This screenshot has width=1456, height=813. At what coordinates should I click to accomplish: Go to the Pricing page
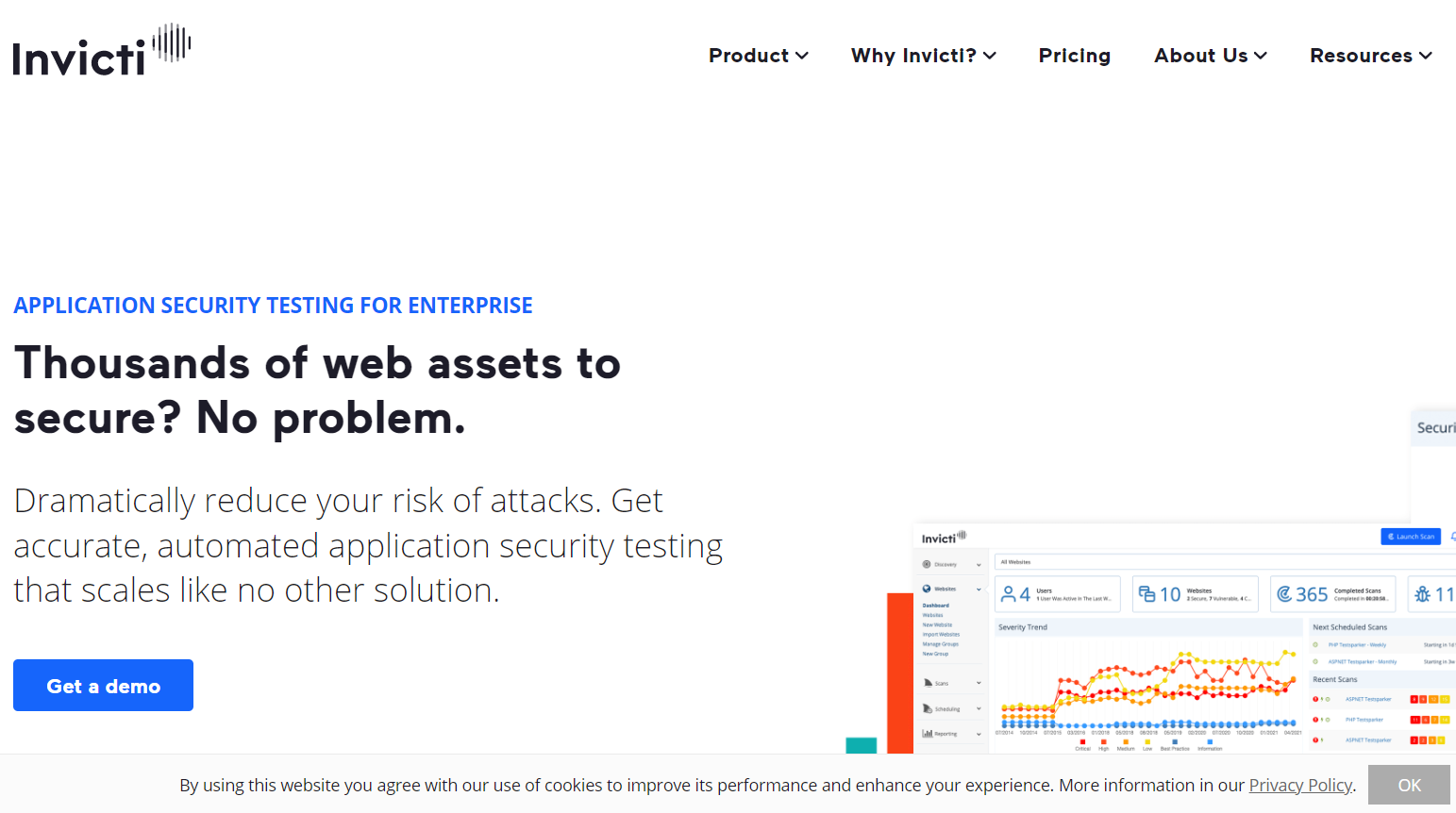point(1074,56)
